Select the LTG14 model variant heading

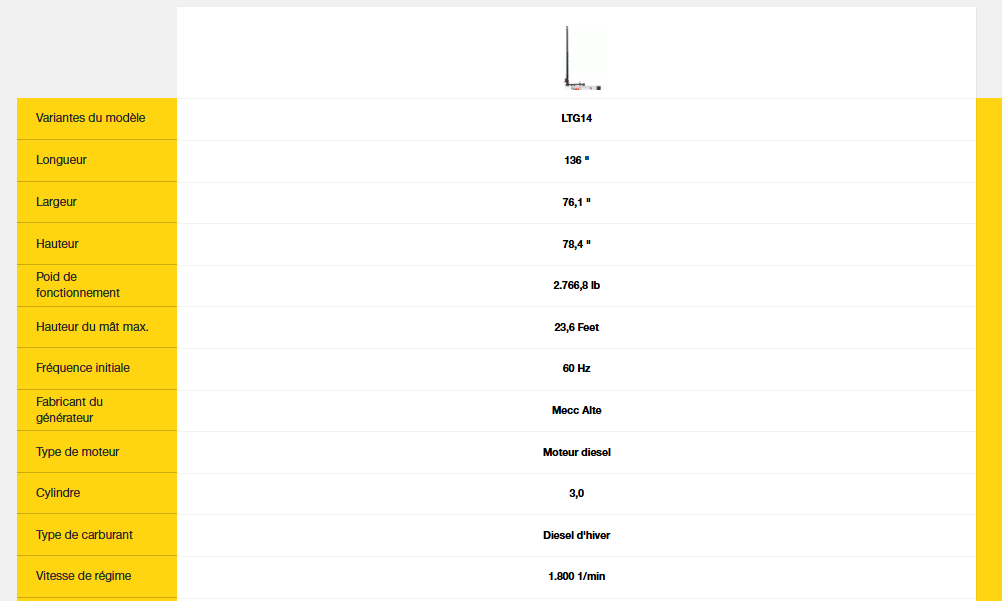576,118
